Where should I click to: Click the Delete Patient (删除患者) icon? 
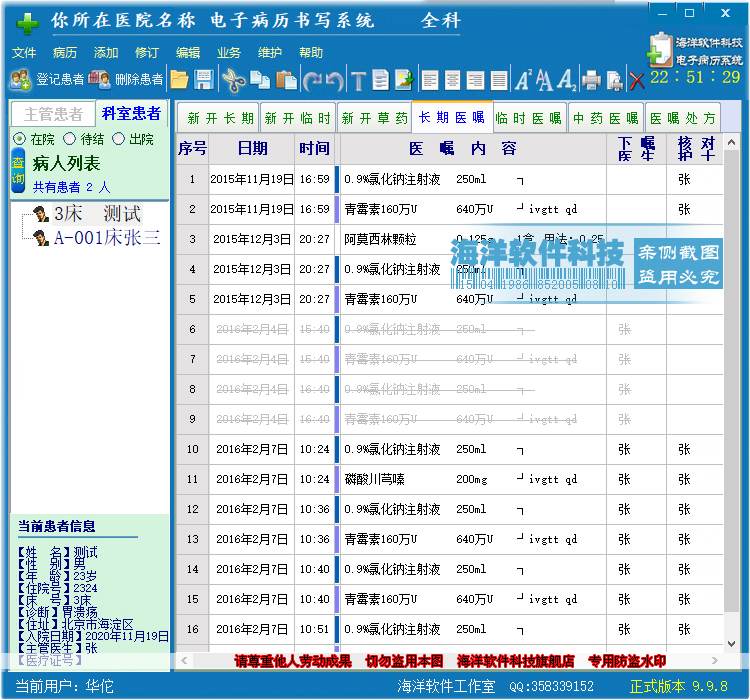99,79
